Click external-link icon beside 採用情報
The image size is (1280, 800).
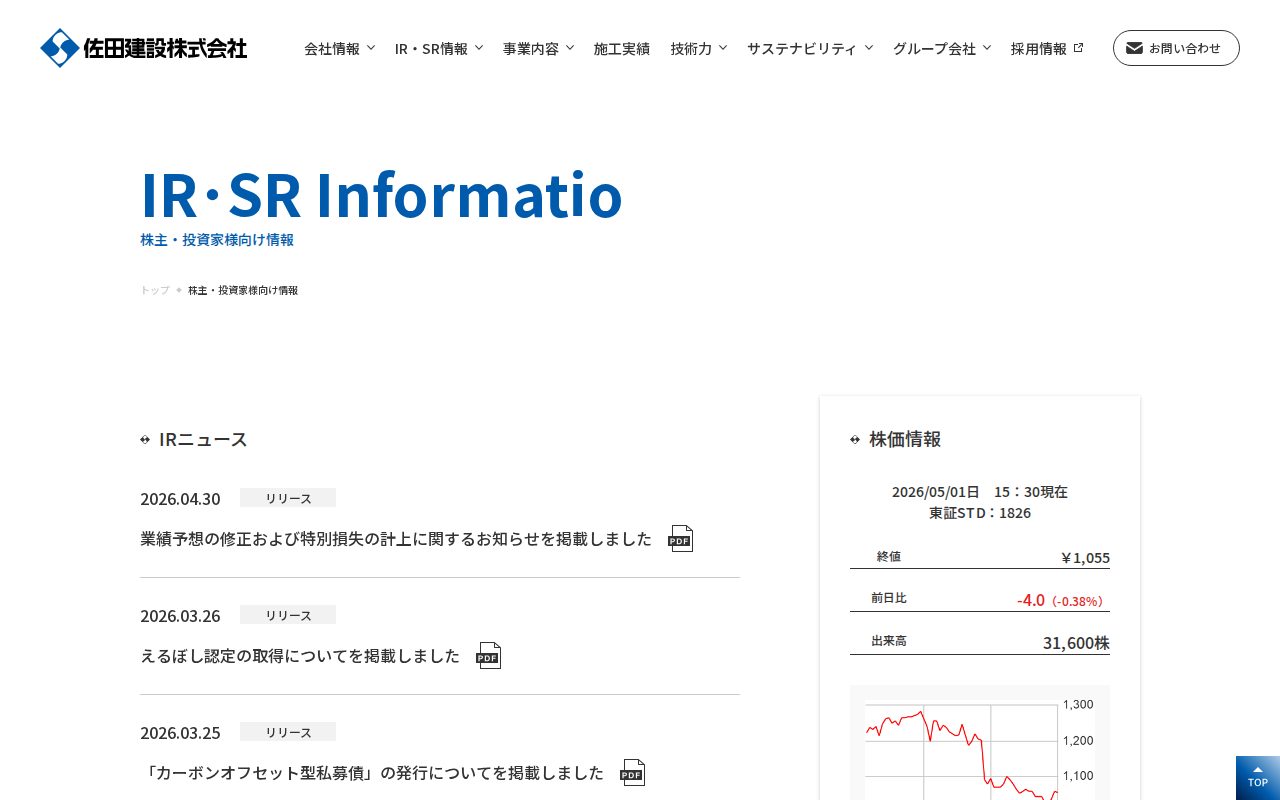coord(1078,47)
